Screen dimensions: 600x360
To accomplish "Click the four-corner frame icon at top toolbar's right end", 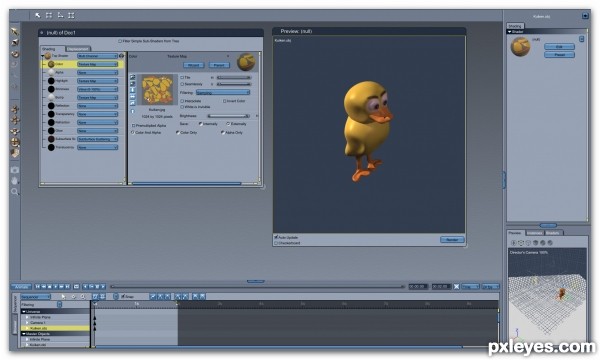I will tap(71, 15).
